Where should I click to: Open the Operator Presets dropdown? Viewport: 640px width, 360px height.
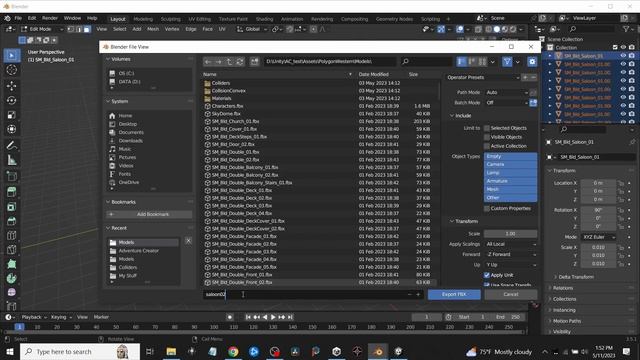coord(483,77)
